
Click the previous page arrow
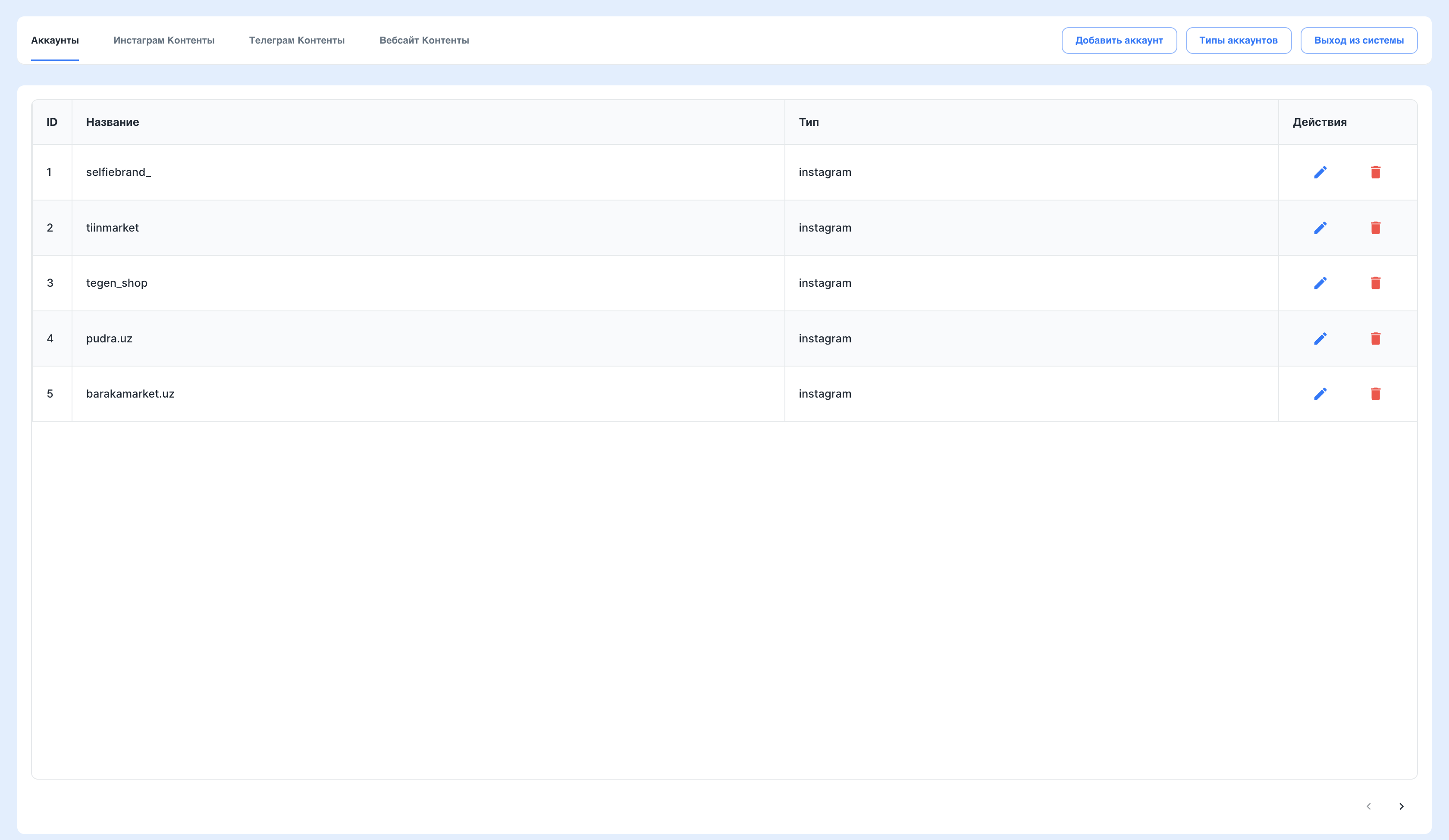click(1369, 806)
